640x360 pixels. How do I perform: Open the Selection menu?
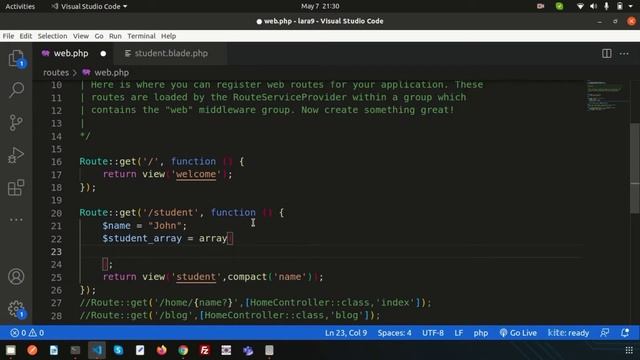click(52, 36)
